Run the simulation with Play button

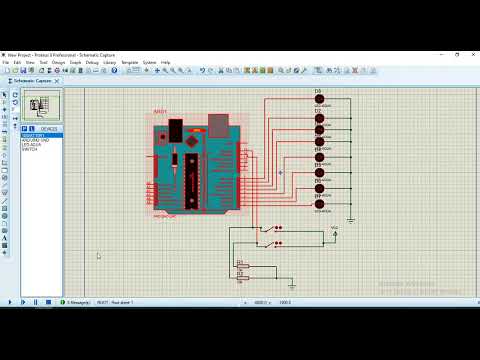10,302
